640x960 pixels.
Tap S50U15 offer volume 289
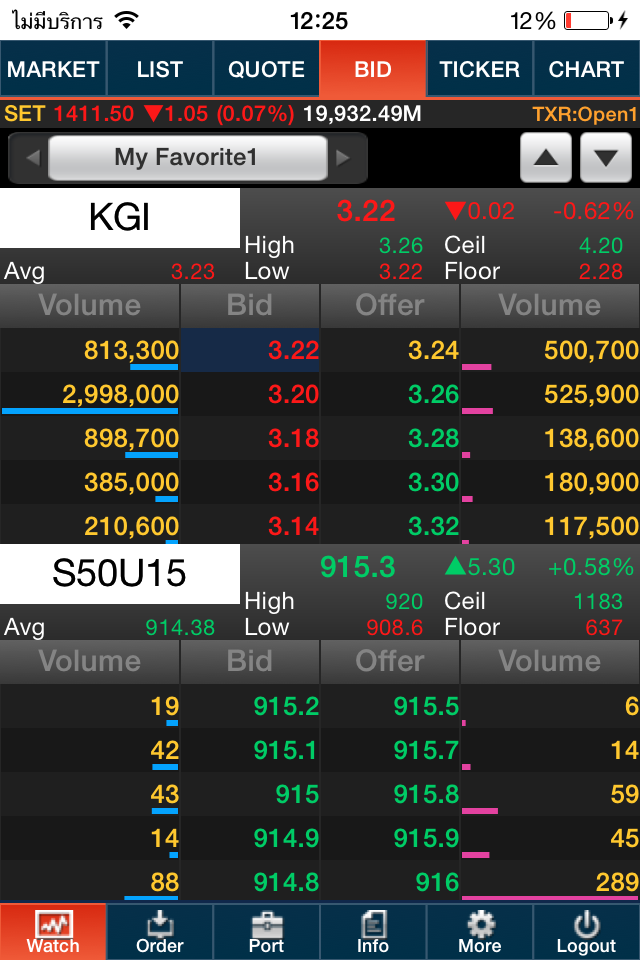(617, 882)
